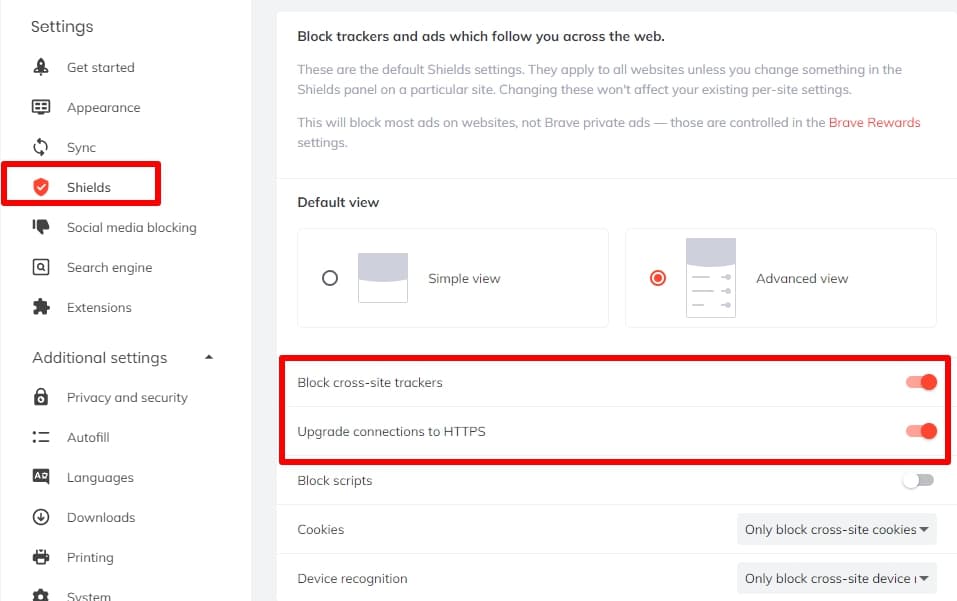This screenshot has height=601, width=957.
Task: Click the Advanced view label text
Action: tap(802, 279)
